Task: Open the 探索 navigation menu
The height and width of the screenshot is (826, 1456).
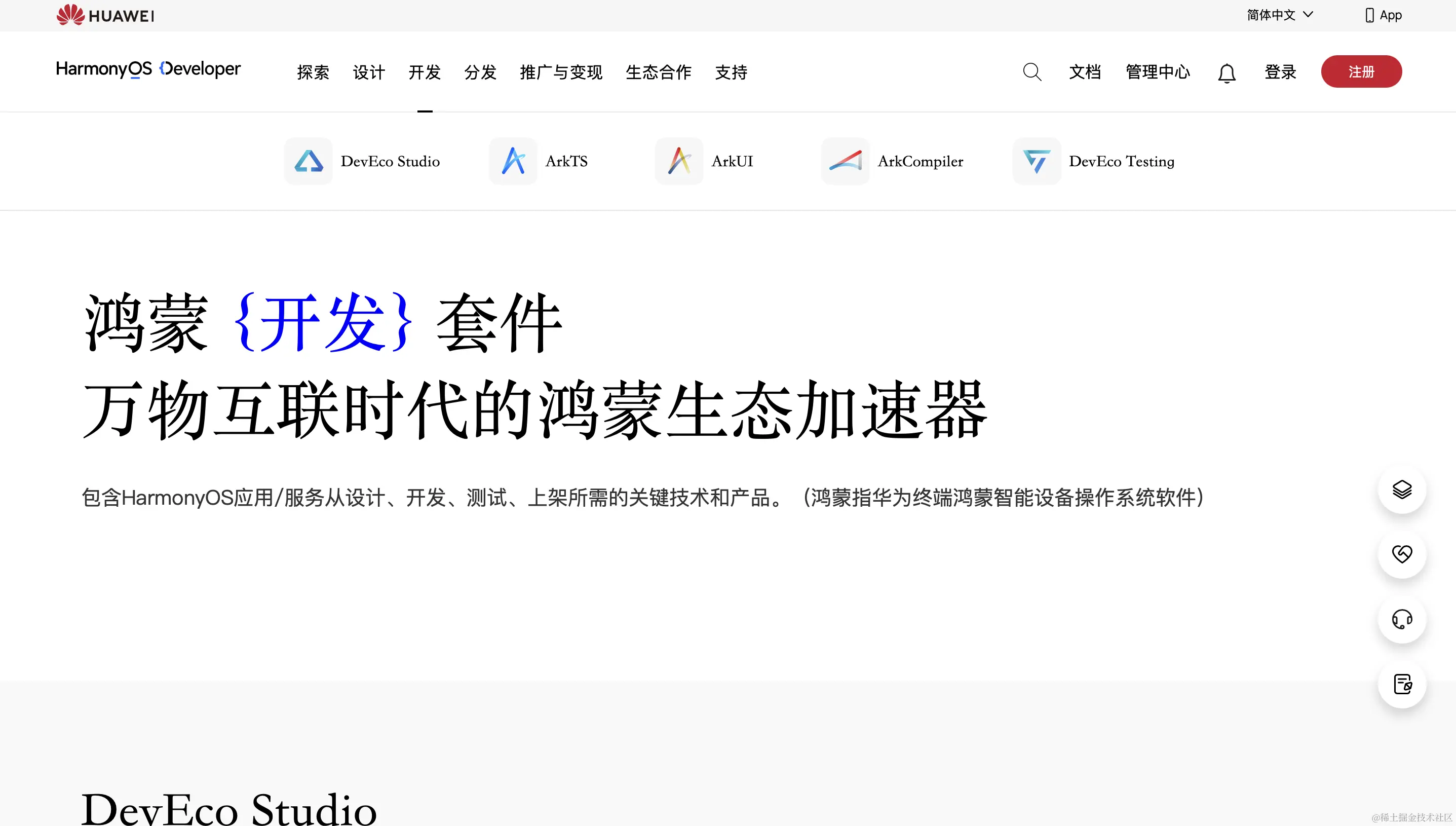Action: click(313, 72)
